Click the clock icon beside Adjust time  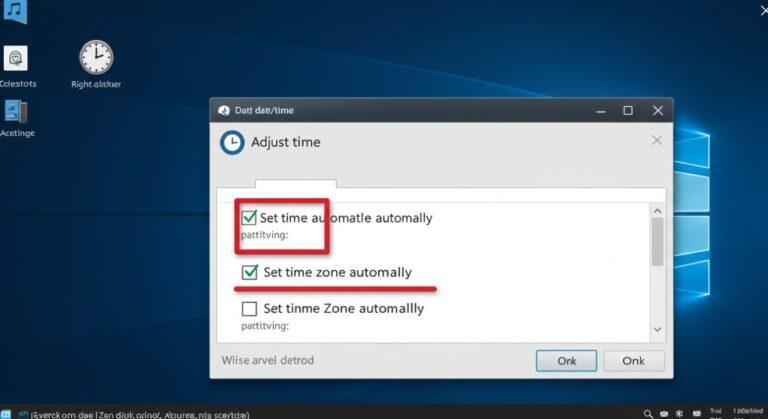pos(232,143)
